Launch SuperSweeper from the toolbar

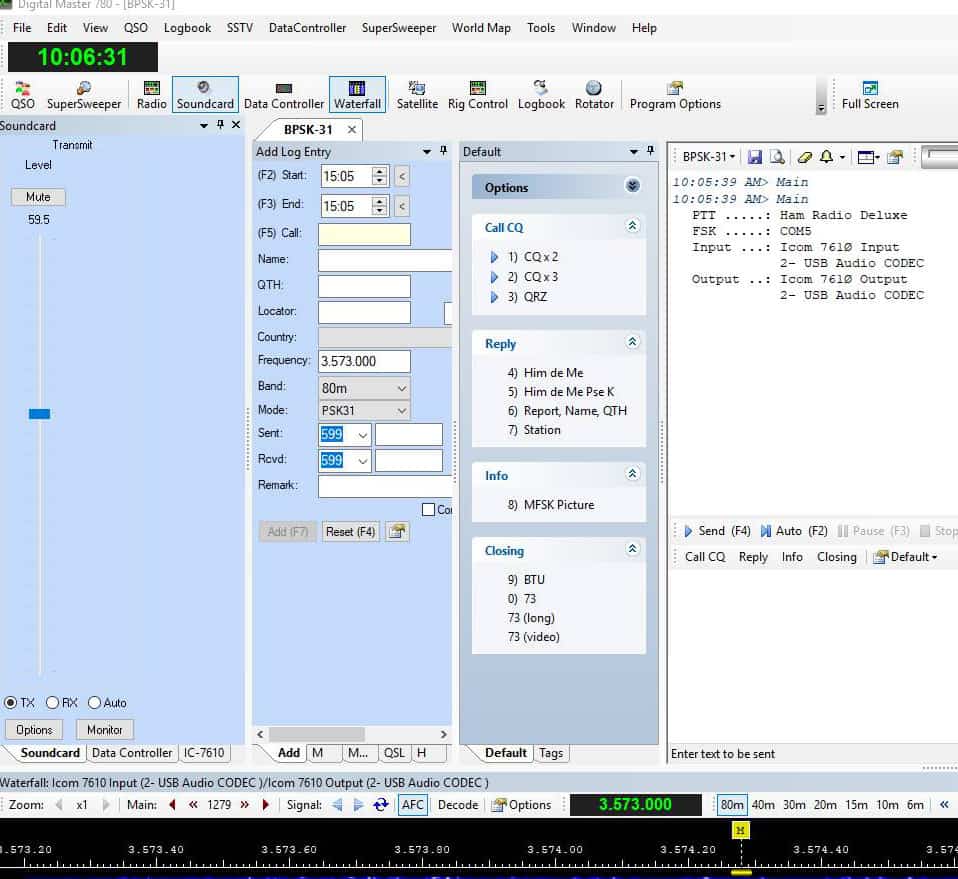pos(84,95)
